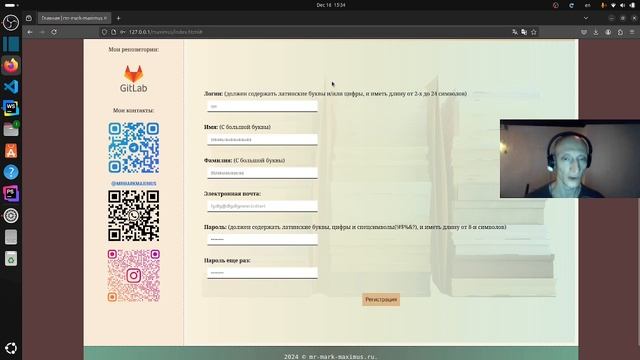Open Firefox View icon beside the tab

29,18
